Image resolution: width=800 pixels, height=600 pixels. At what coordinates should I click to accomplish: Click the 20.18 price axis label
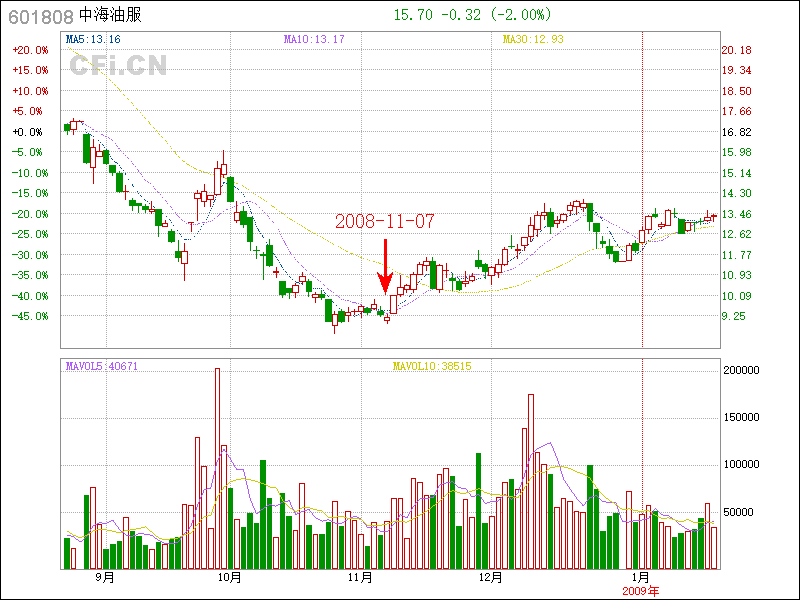737,50
